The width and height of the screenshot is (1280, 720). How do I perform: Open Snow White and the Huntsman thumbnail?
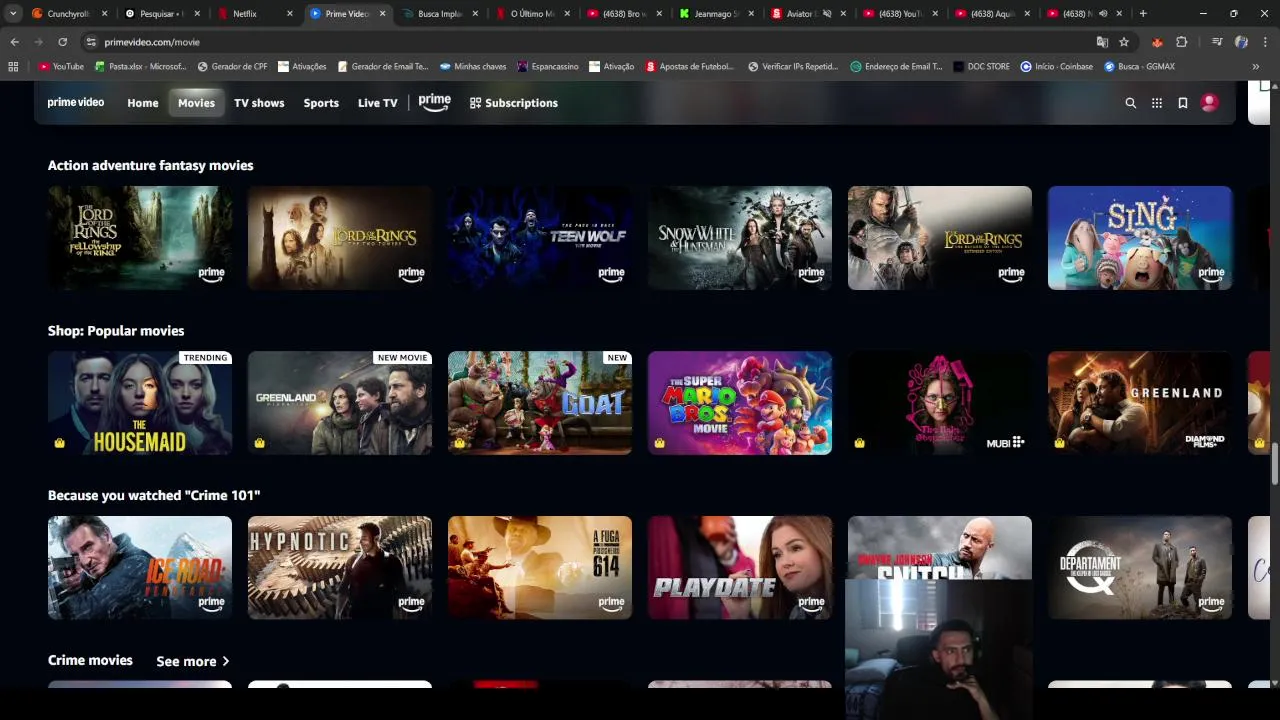(740, 238)
